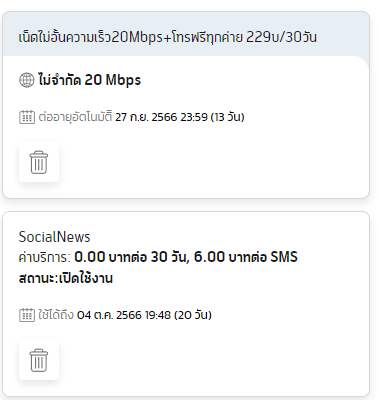
Task: Click the ไม่จำกัด 20 Mbps data allowance text
Action: click(x=90, y=80)
